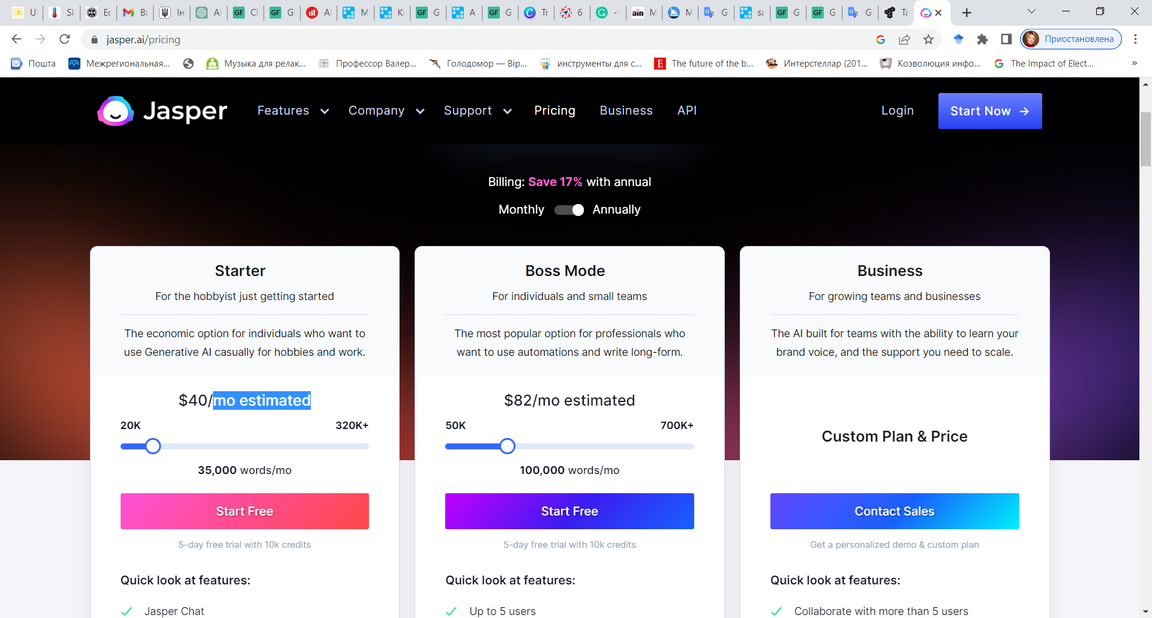The height and width of the screenshot is (618, 1152).
Task: Click the Up to 5 users feature text
Action: click(x=503, y=611)
